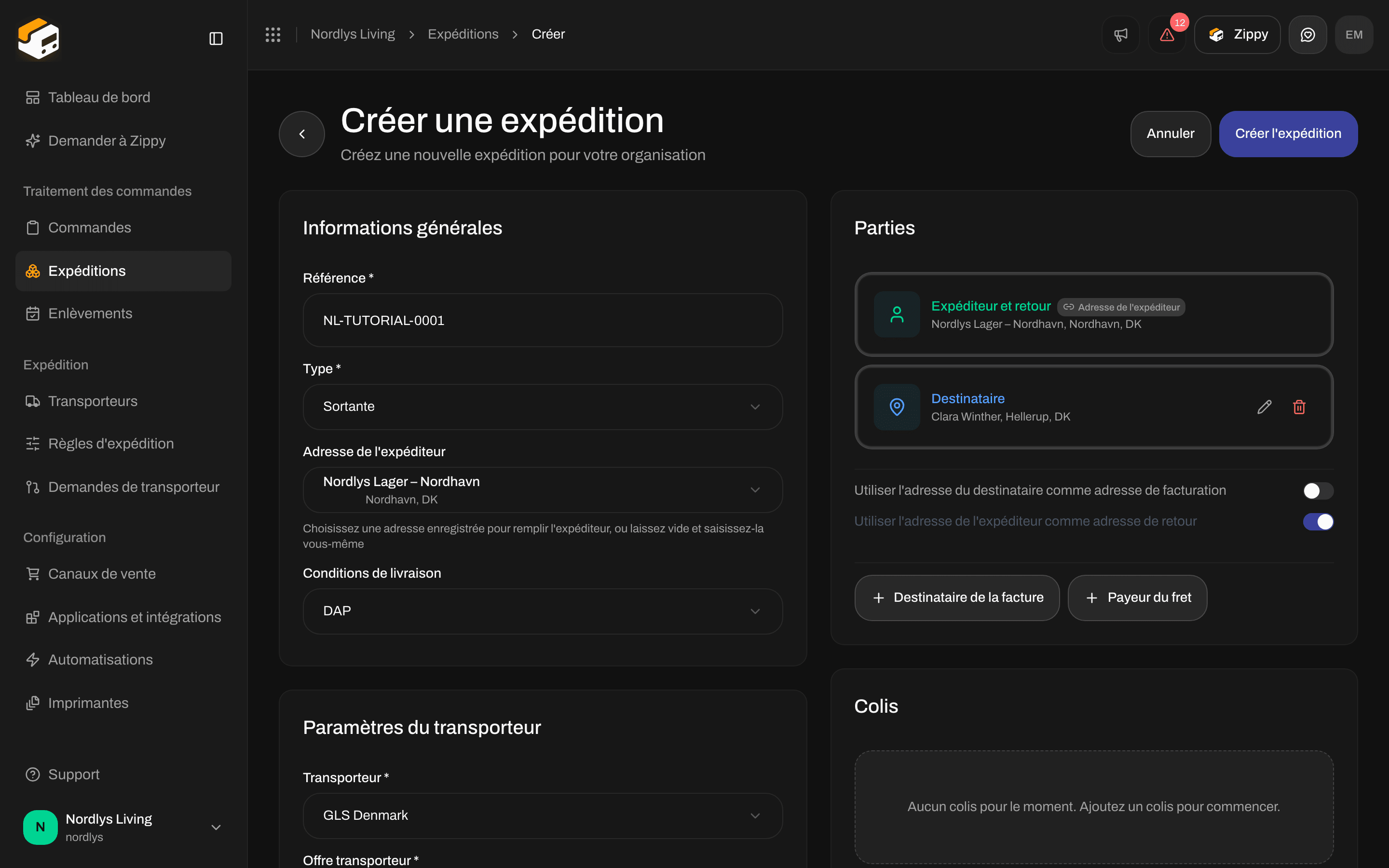Open Automatisations menu item
The image size is (1389, 868).
(123, 660)
